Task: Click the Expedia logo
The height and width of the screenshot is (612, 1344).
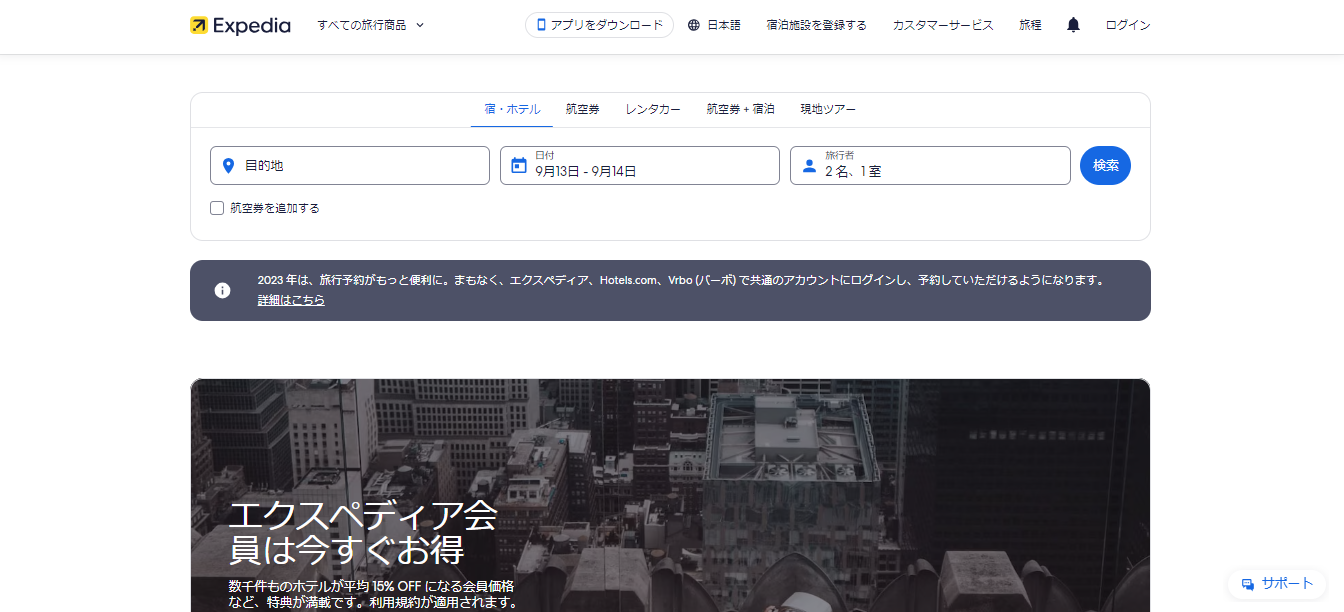Action: click(240, 25)
